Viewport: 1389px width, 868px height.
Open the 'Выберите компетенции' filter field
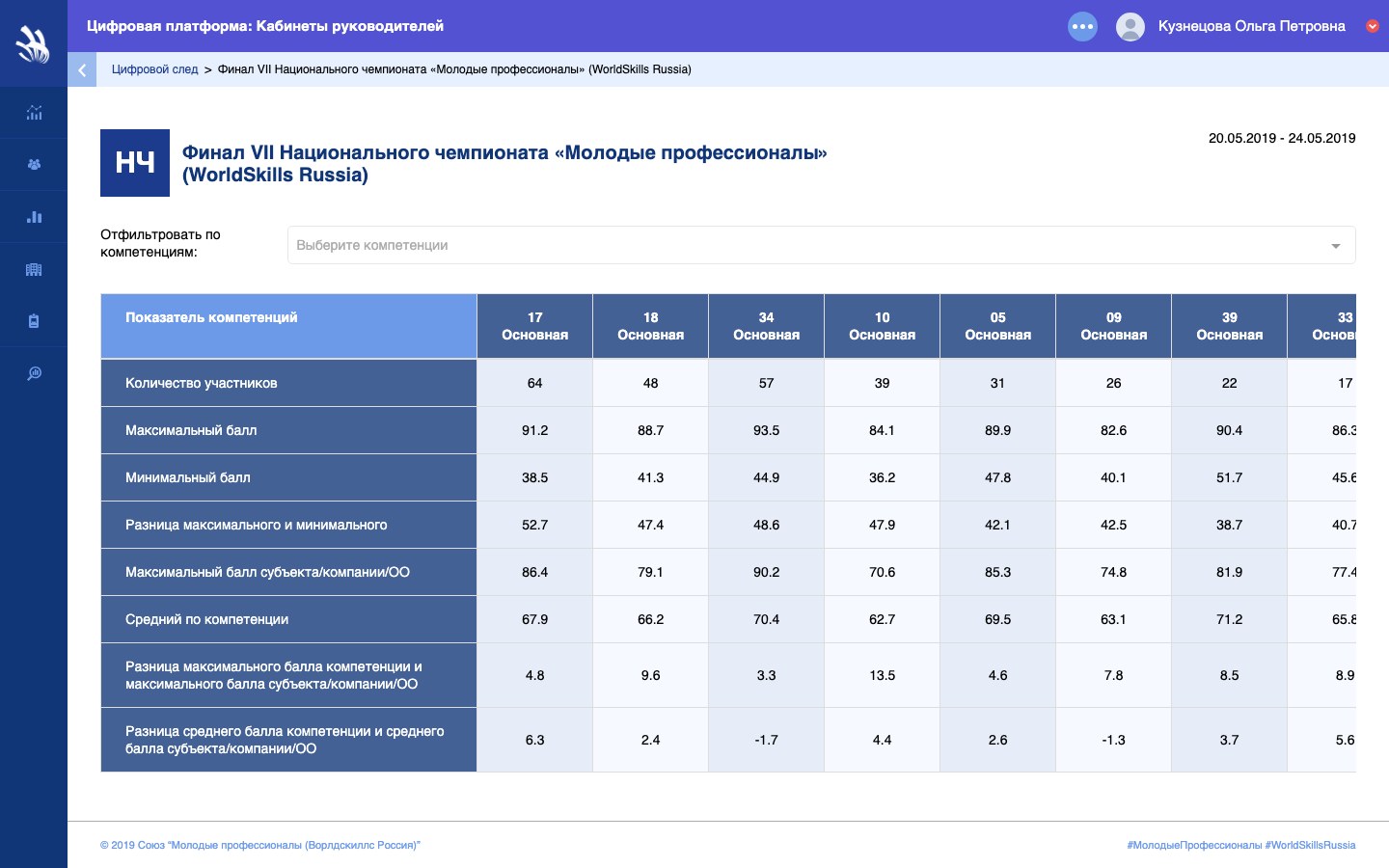click(x=821, y=245)
